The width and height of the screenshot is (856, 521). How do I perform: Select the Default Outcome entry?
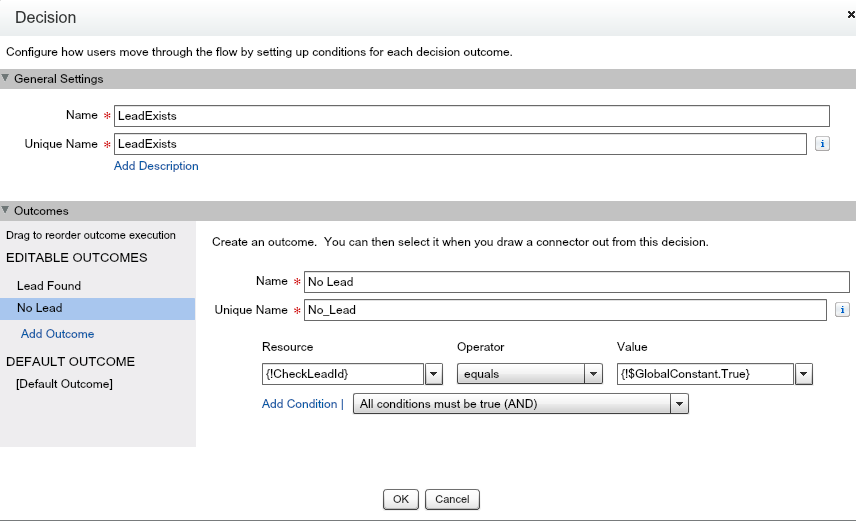tap(64, 384)
